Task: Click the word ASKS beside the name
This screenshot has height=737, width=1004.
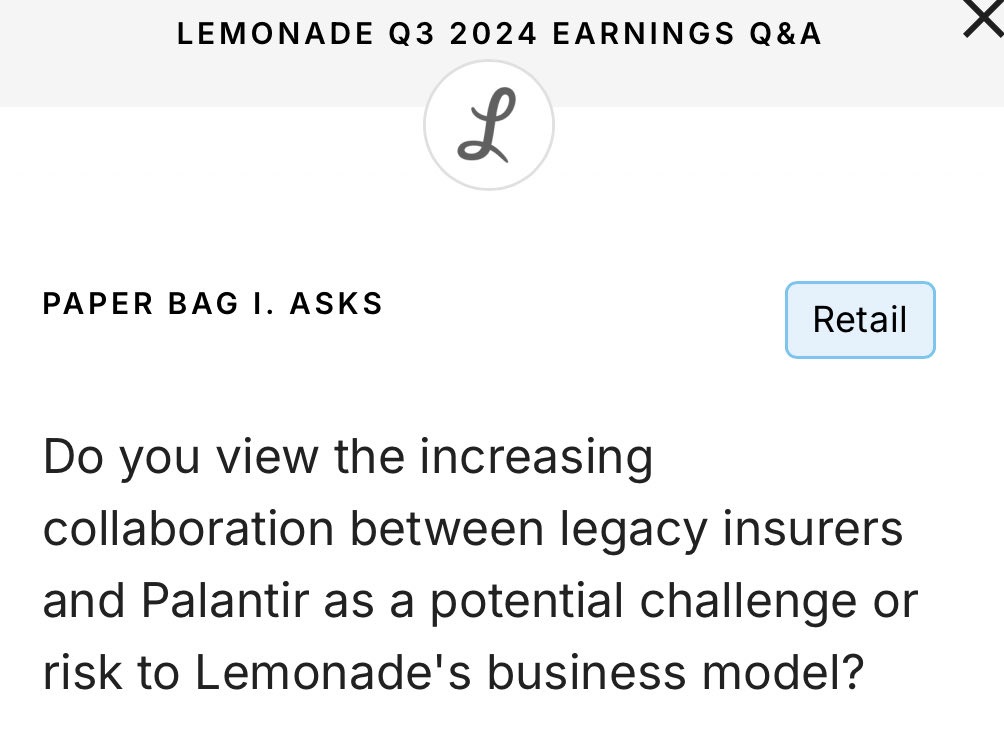Action: pyautogui.click(x=336, y=304)
